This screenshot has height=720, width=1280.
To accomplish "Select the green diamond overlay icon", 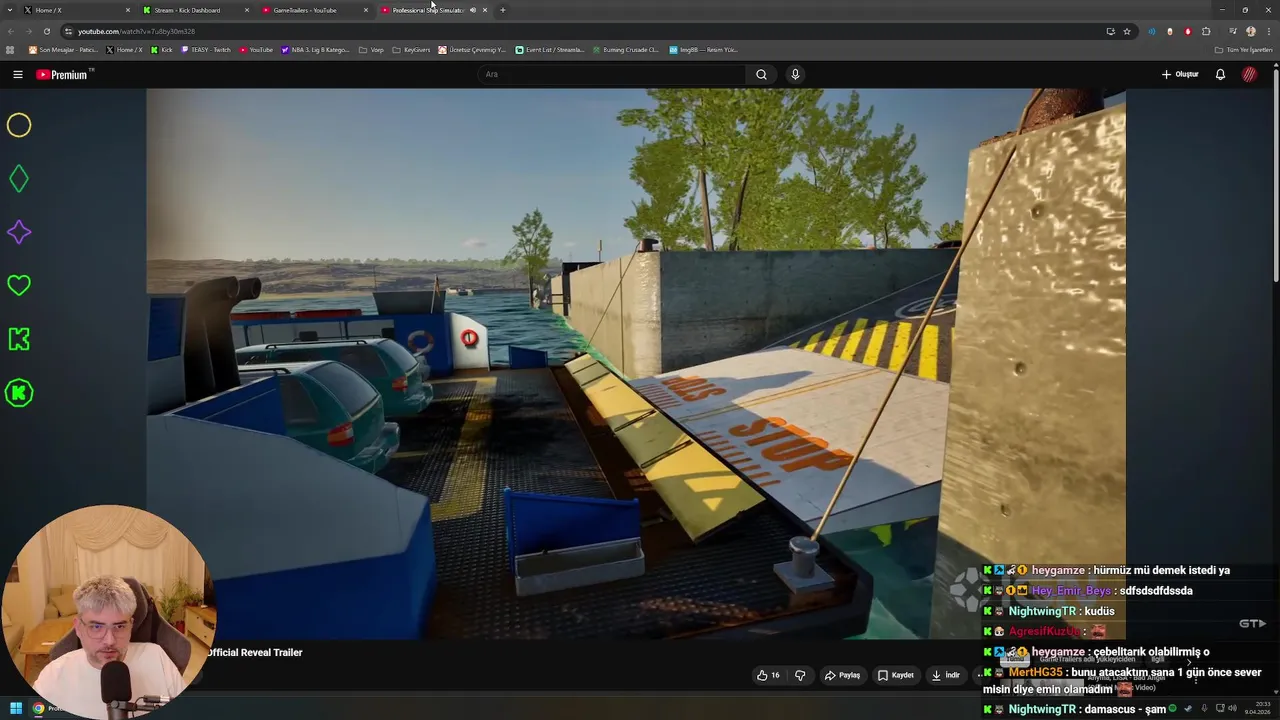I will tap(19, 179).
